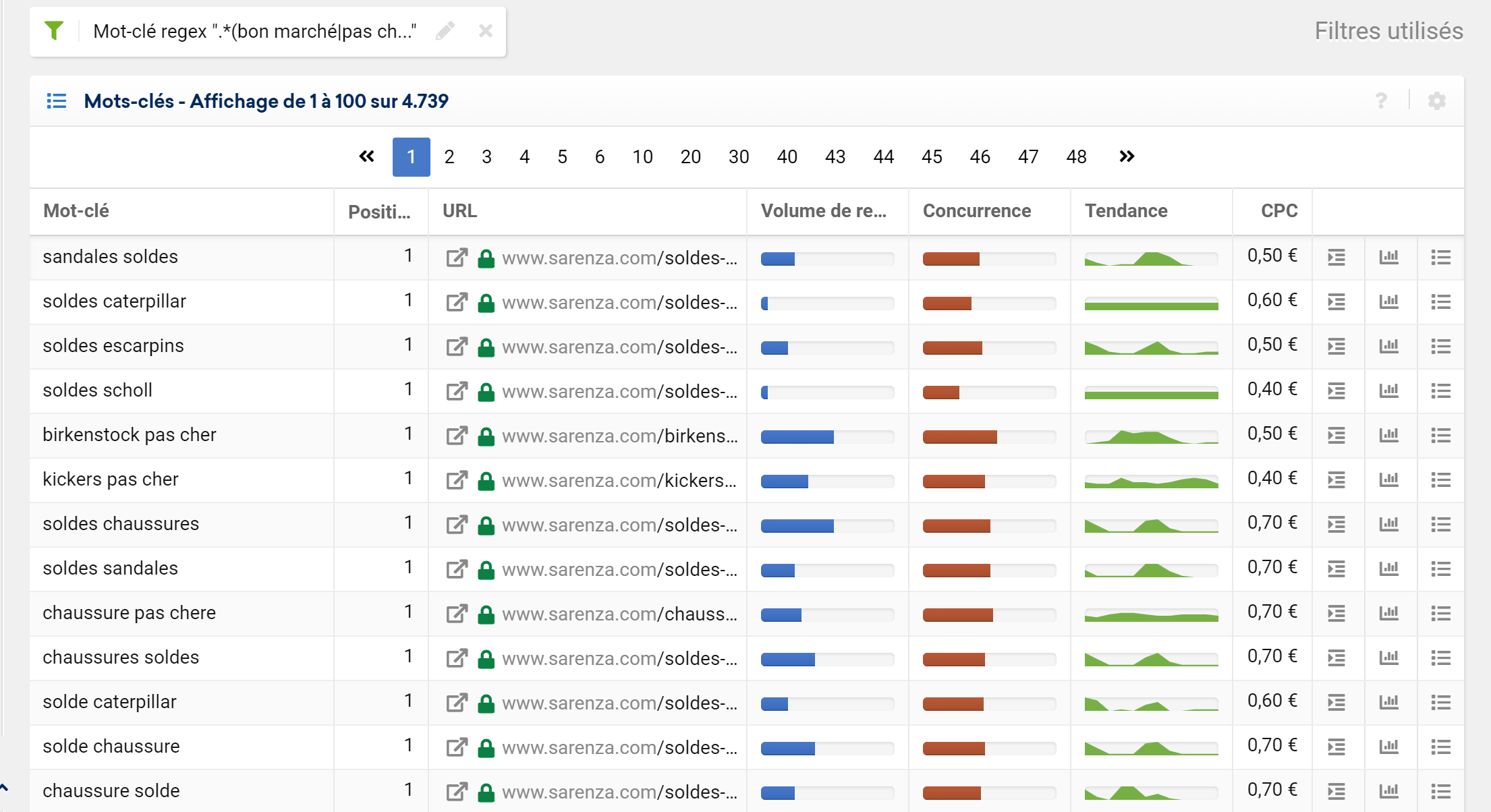
Task: Click the list icon beside Mots-clés heading
Action: coord(57,101)
